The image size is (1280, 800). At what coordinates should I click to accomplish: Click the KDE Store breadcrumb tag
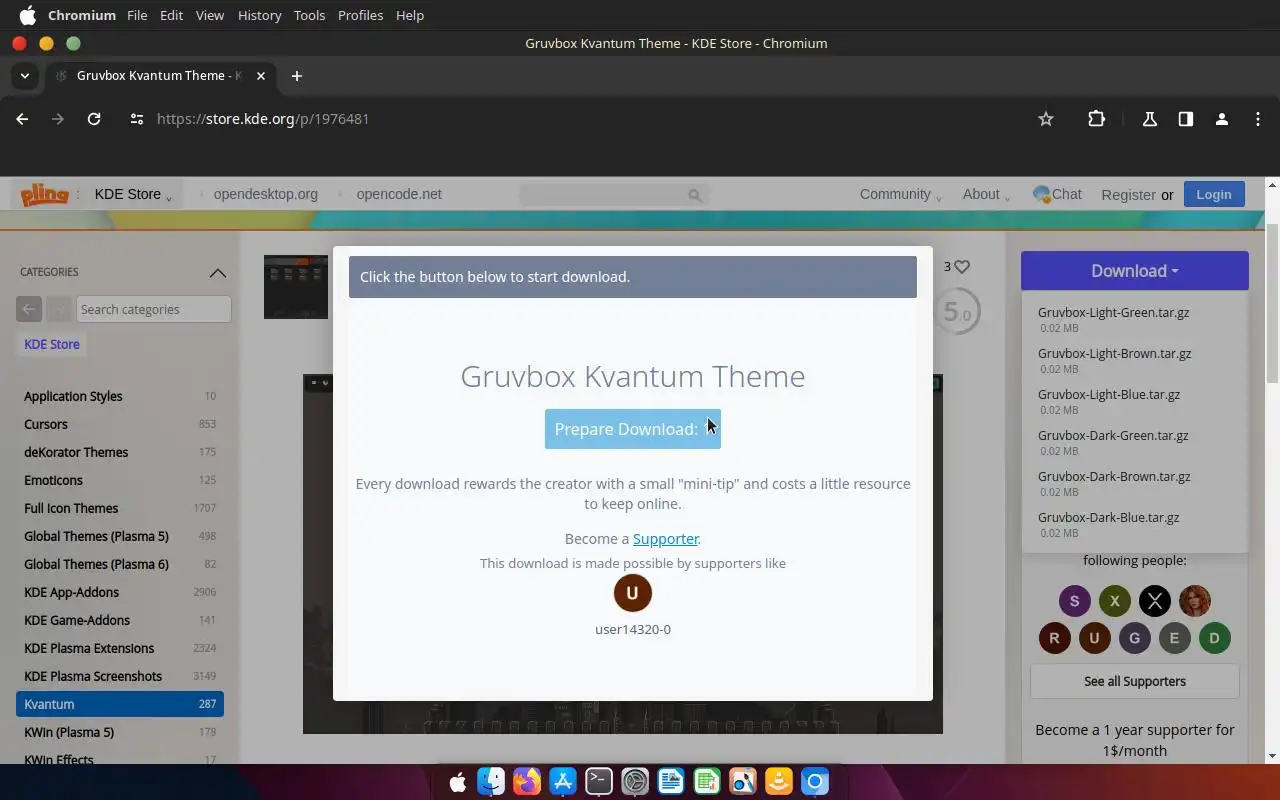52,344
